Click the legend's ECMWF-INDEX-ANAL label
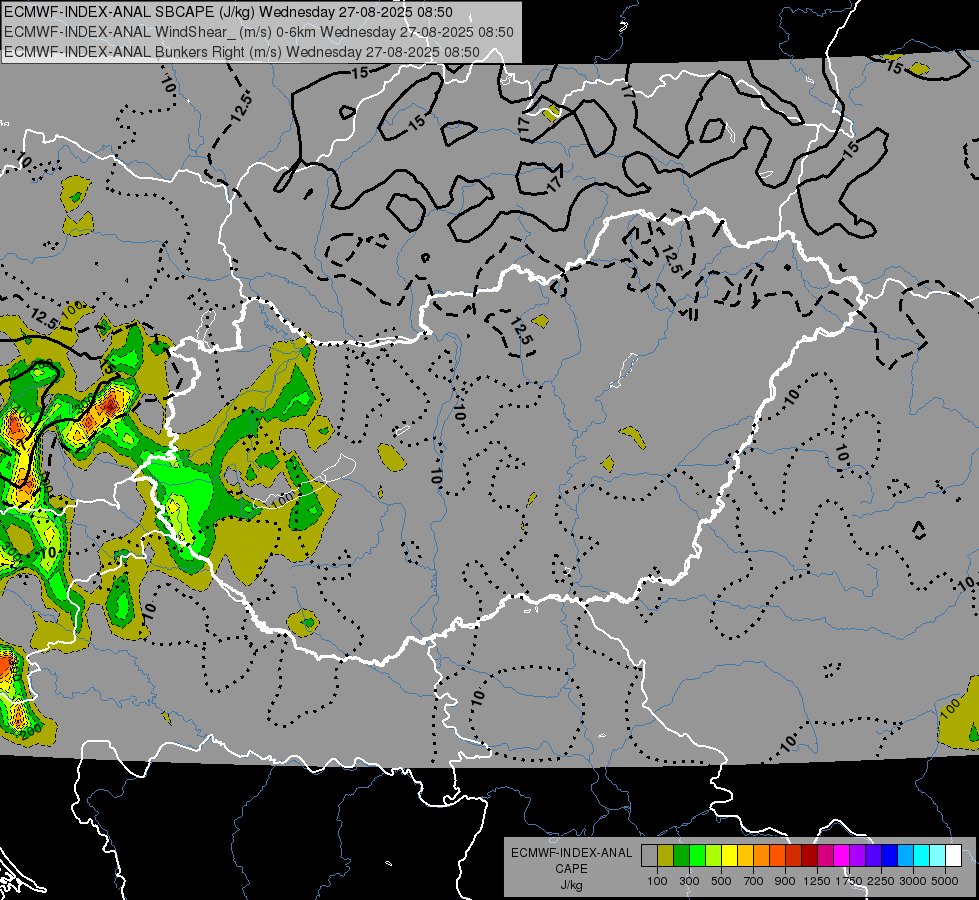This screenshot has width=979, height=900. [572, 853]
